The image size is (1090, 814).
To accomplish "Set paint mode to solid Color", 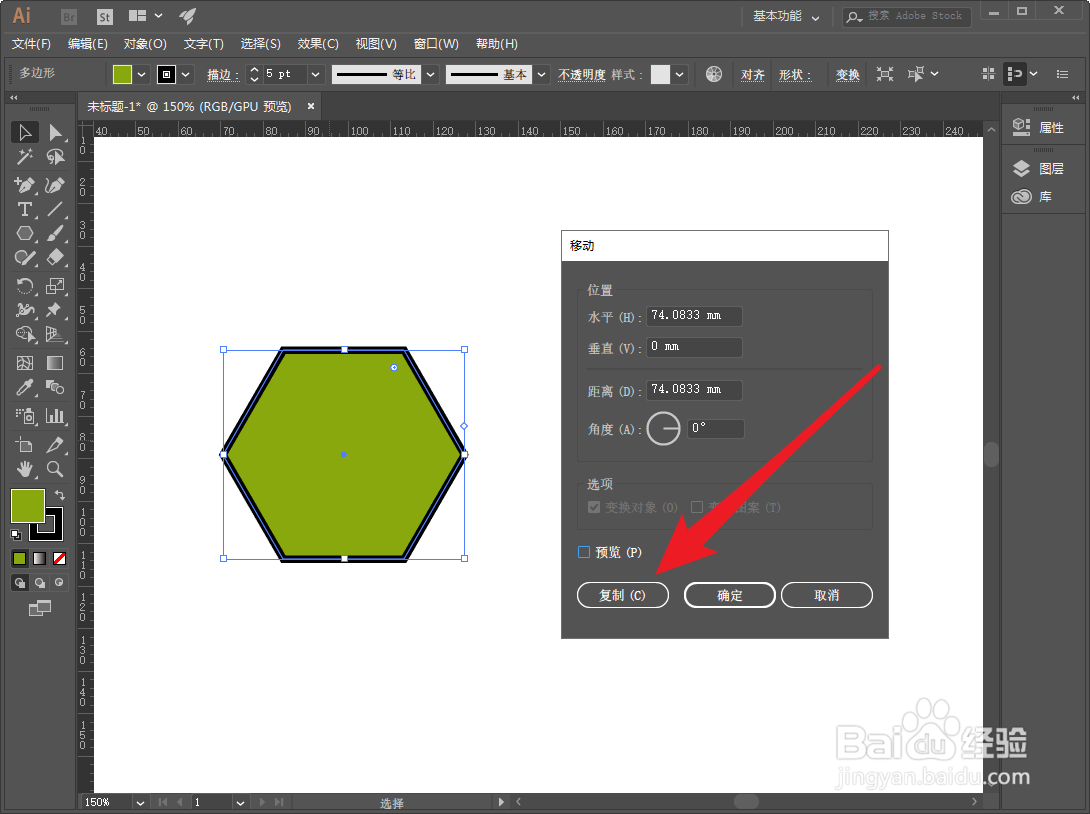I will [x=19, y=558].
